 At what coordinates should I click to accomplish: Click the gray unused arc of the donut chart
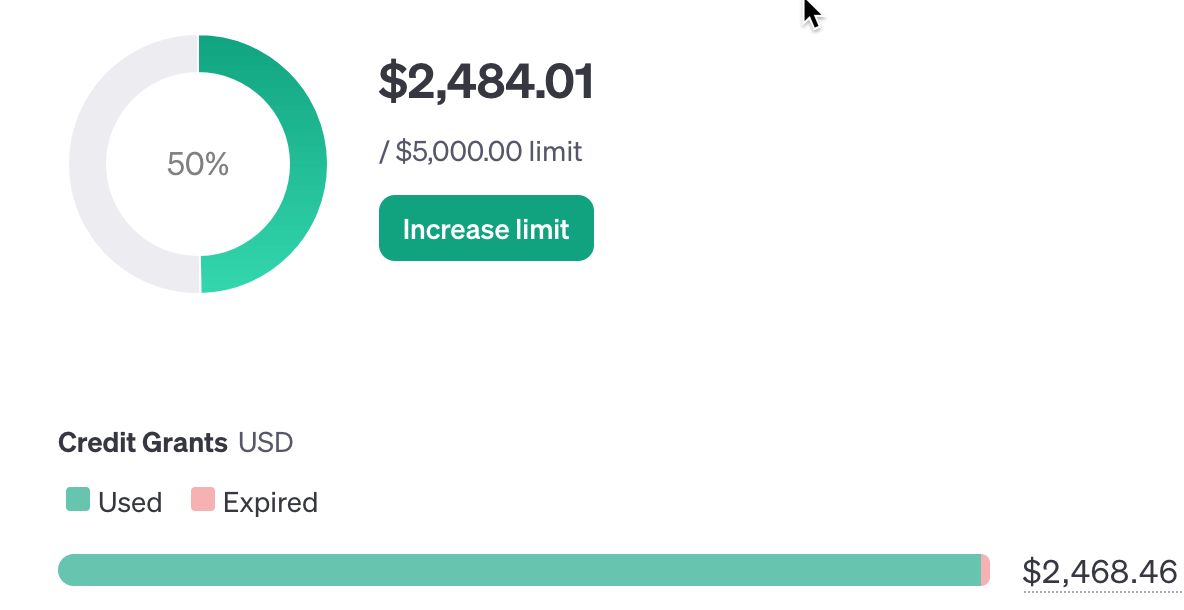tap(88, 164)
